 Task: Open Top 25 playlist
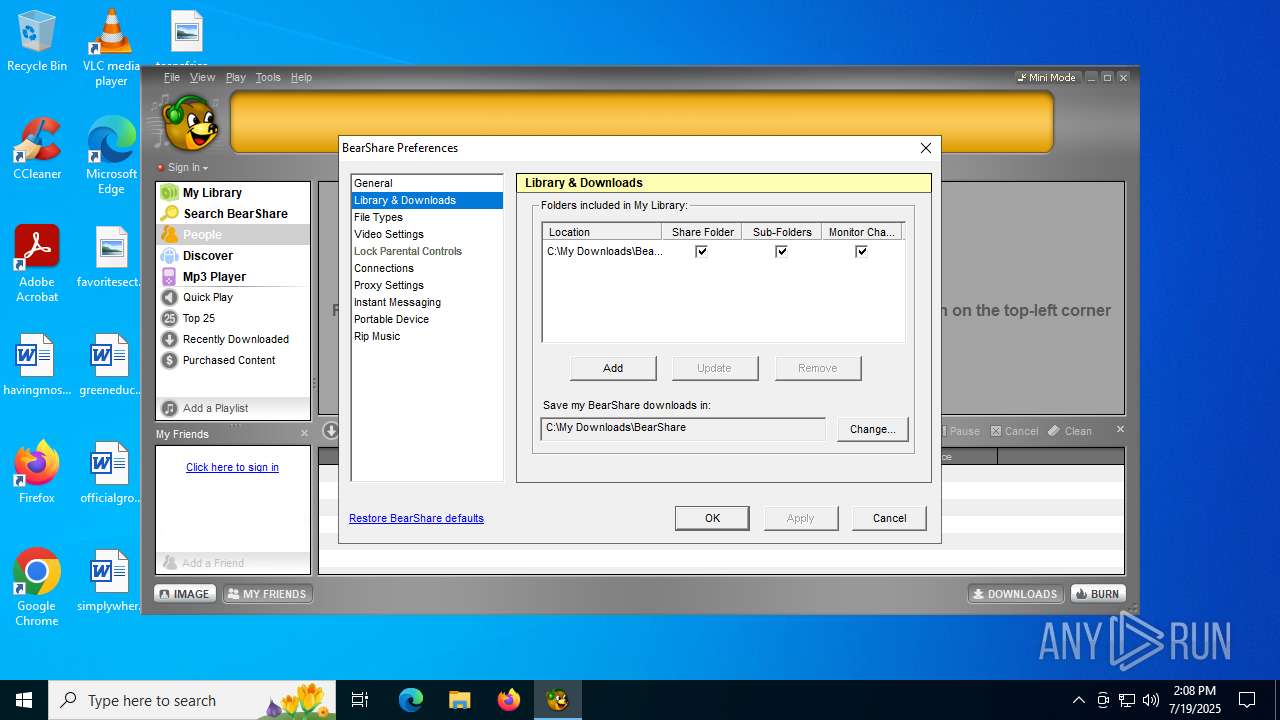pyautogui.click(x=232, y=318)
